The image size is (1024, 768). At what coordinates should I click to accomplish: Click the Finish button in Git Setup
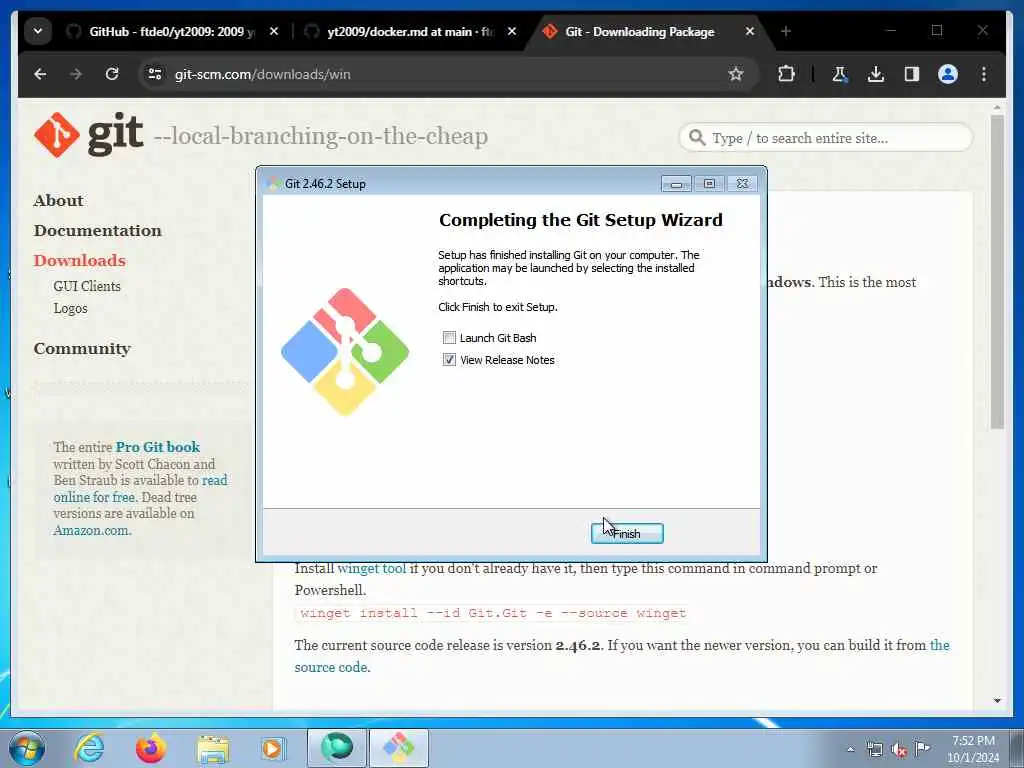pos(627,533)
